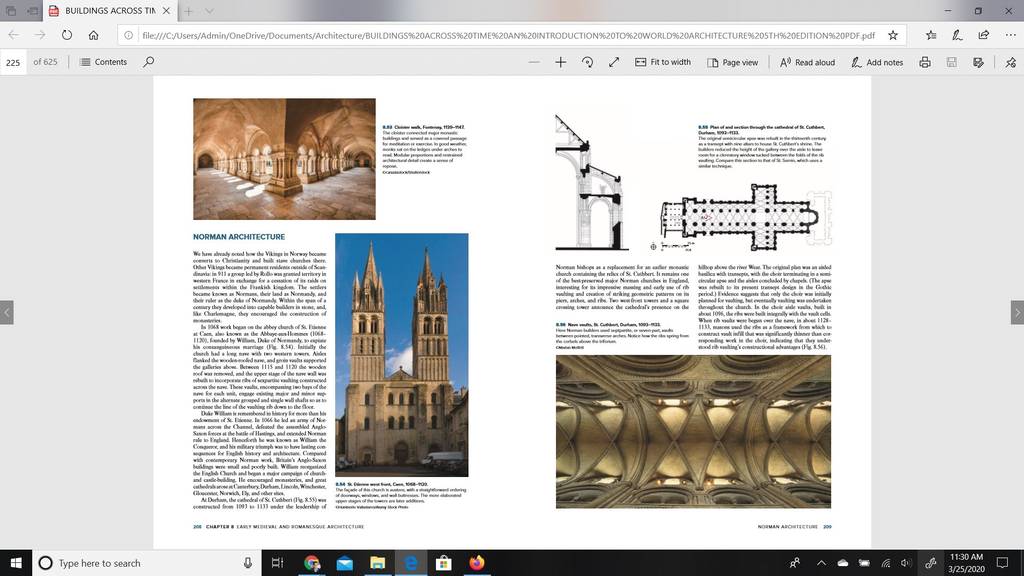Open Firefox from the taskbar

477,563
